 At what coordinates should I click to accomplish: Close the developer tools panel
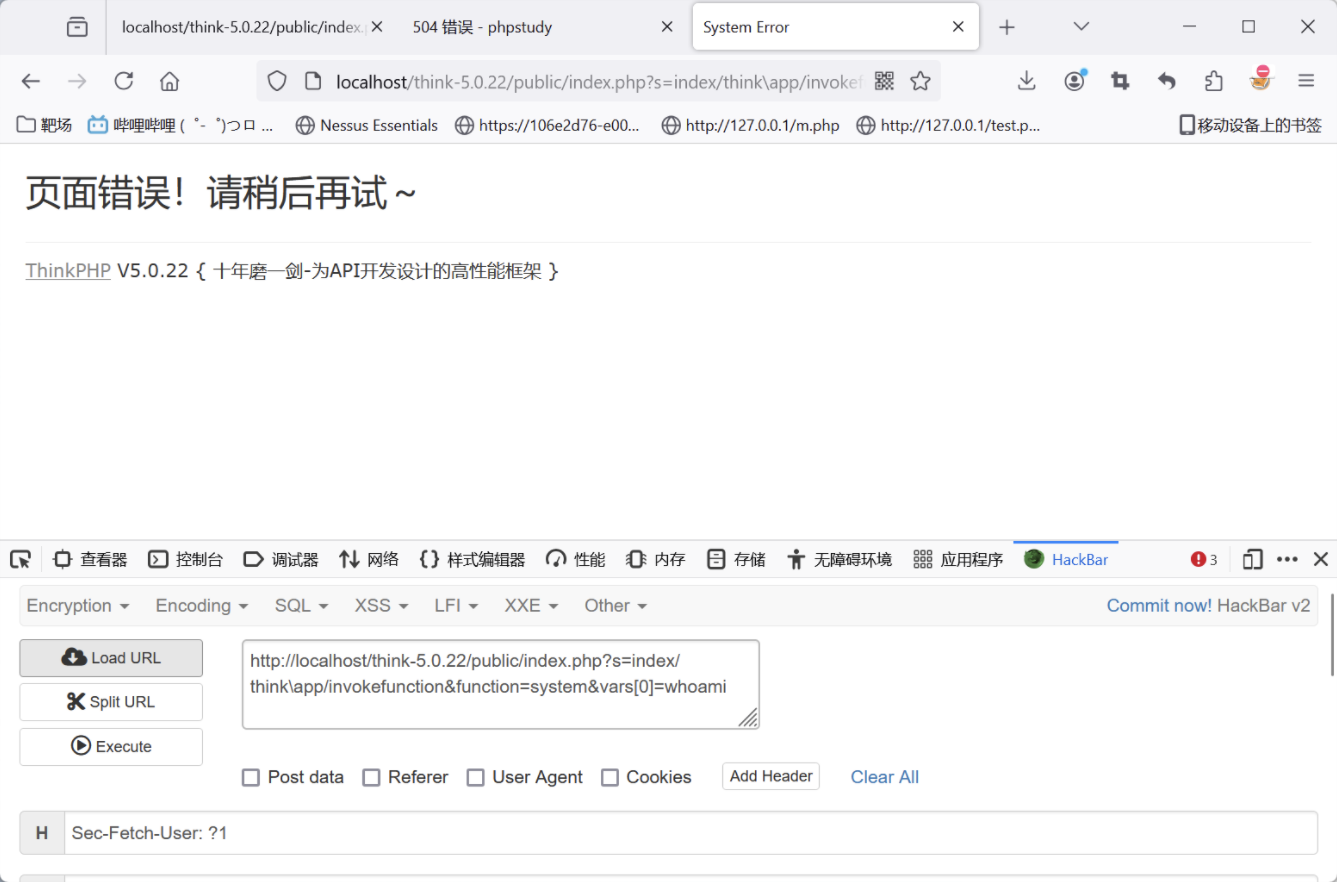click(x=1320, y=559)
